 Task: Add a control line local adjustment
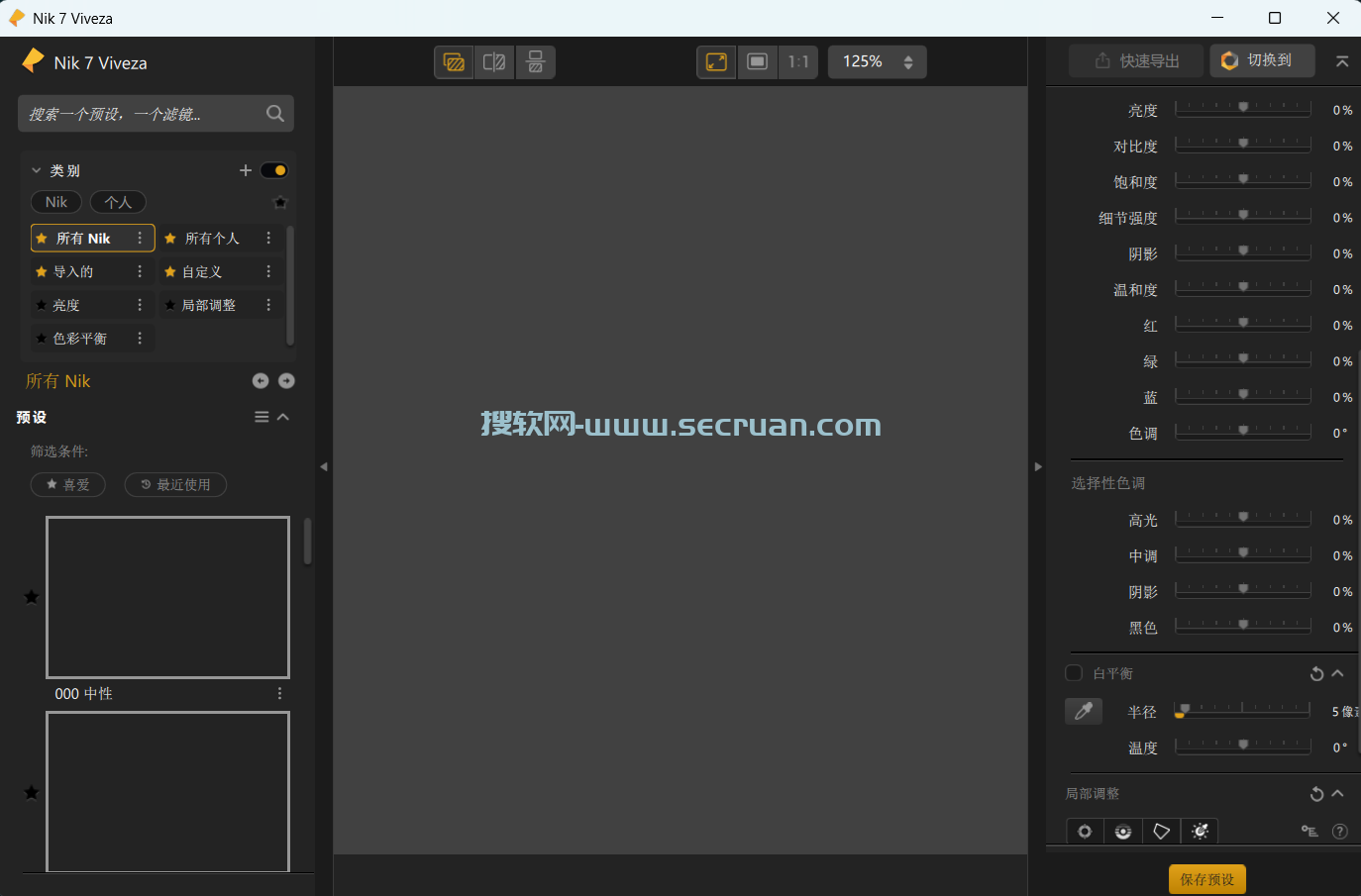1123,832
